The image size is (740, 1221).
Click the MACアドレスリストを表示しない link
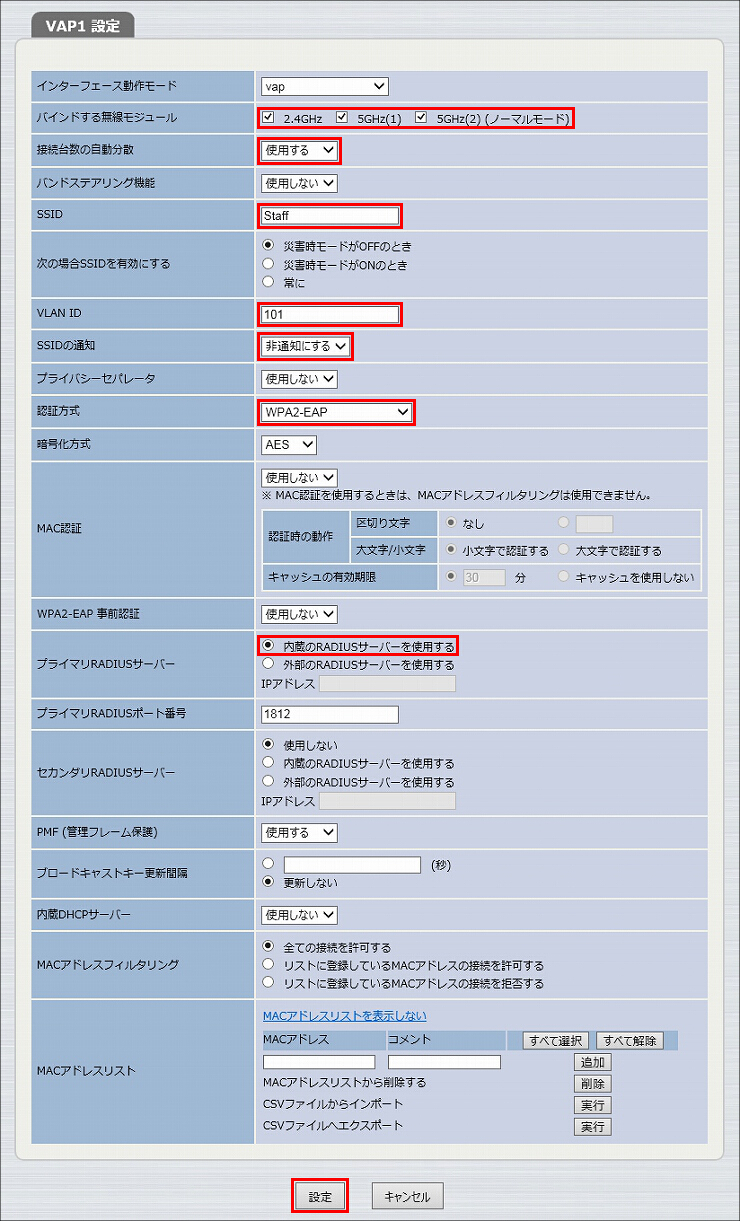click(344, 1016)
